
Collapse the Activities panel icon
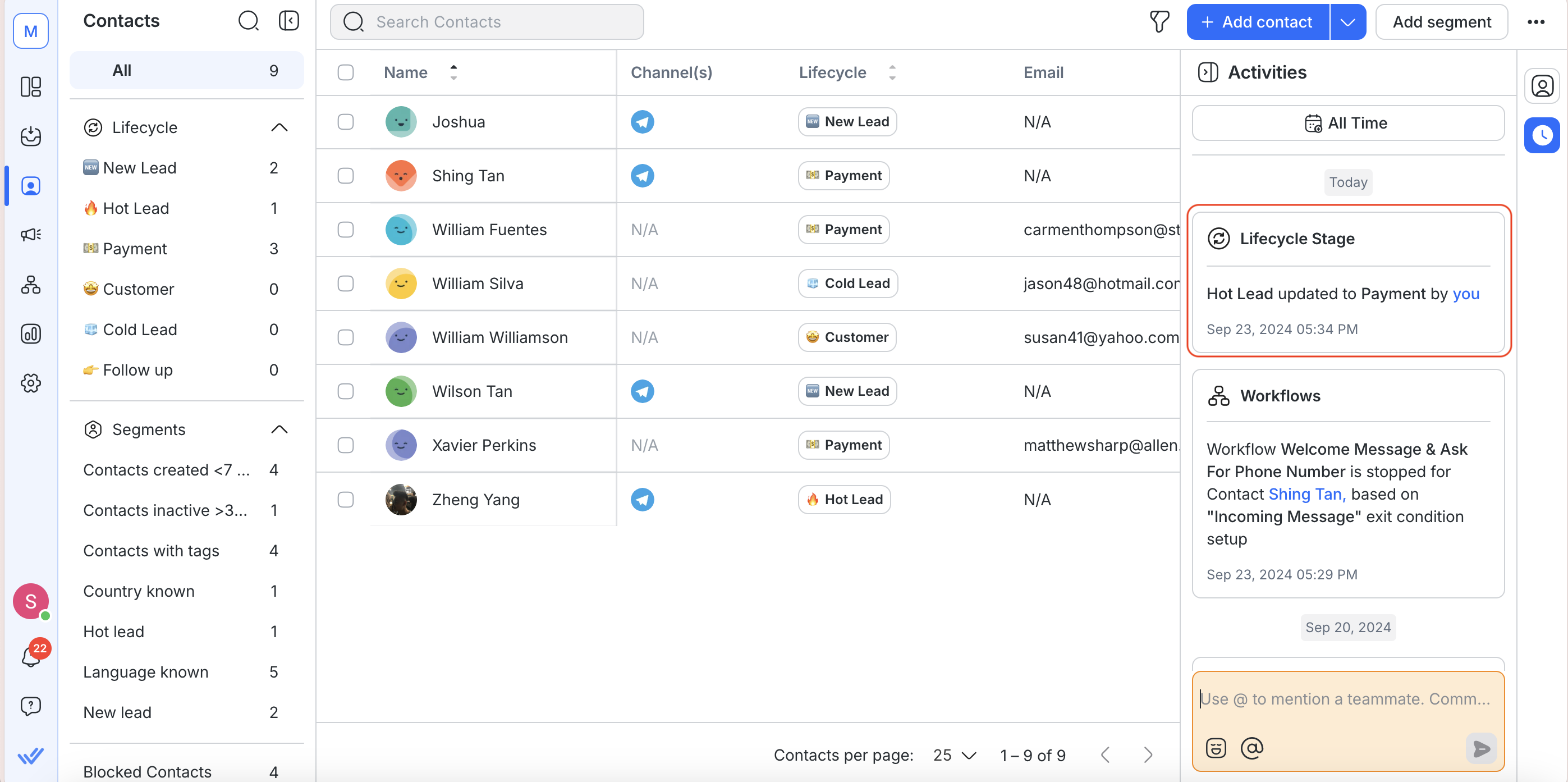pos(1208,72)
